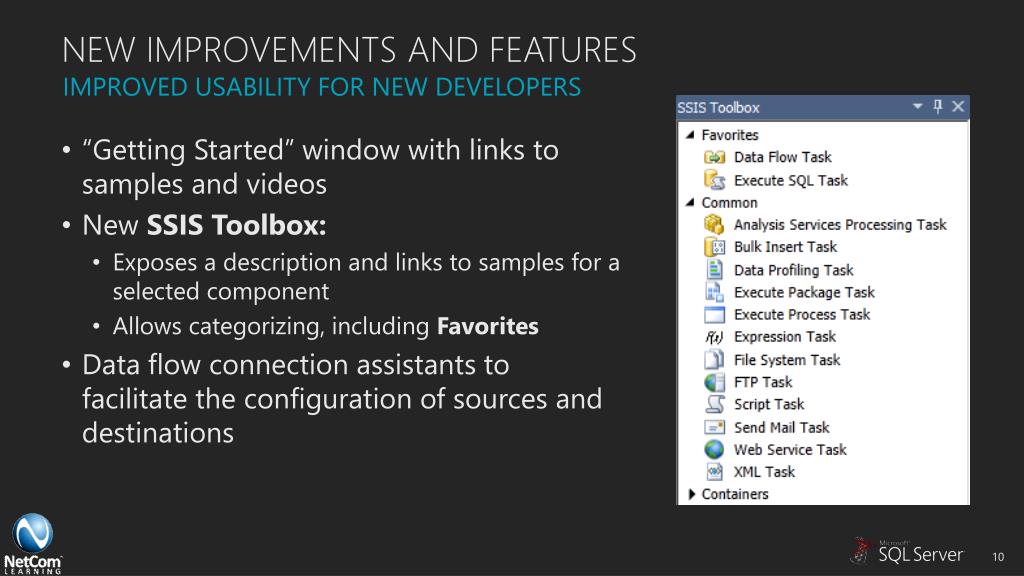Click the Execute Process Task icon
1024x576 pixels.
pyautogui.click(x=714, y=315)
